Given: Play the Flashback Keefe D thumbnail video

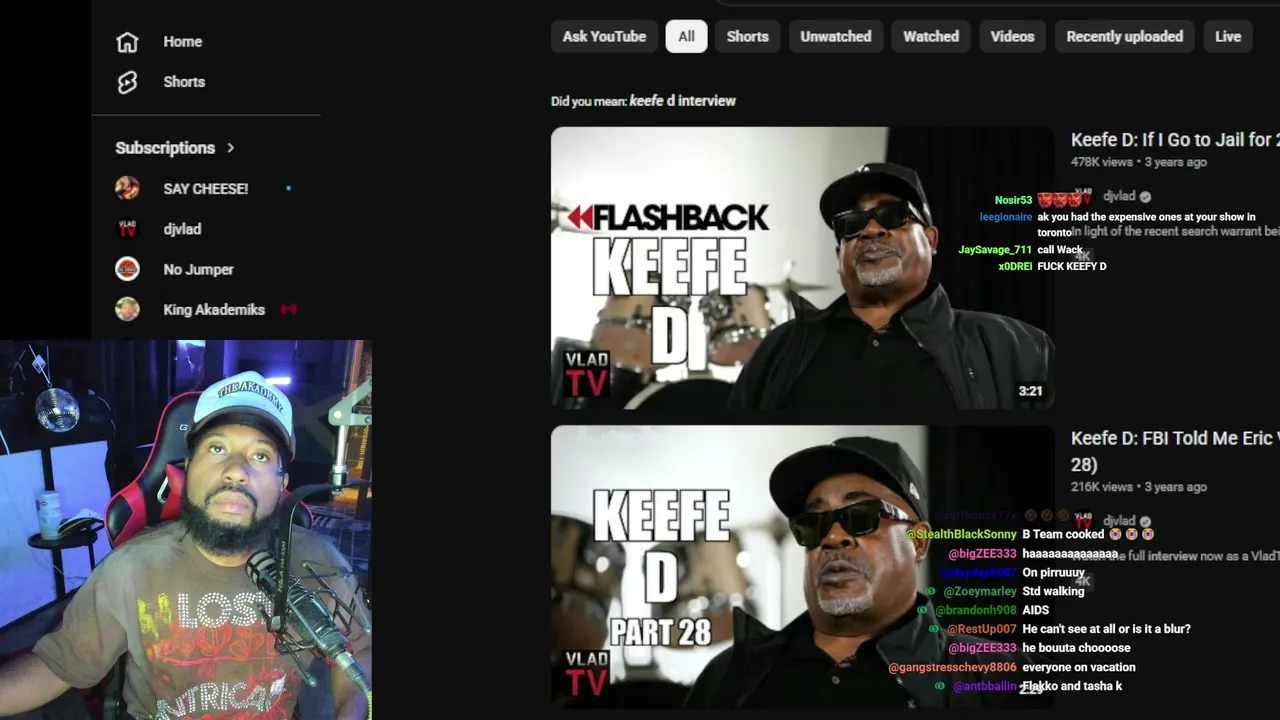Looking at the screenshot, I should [802, 268].
